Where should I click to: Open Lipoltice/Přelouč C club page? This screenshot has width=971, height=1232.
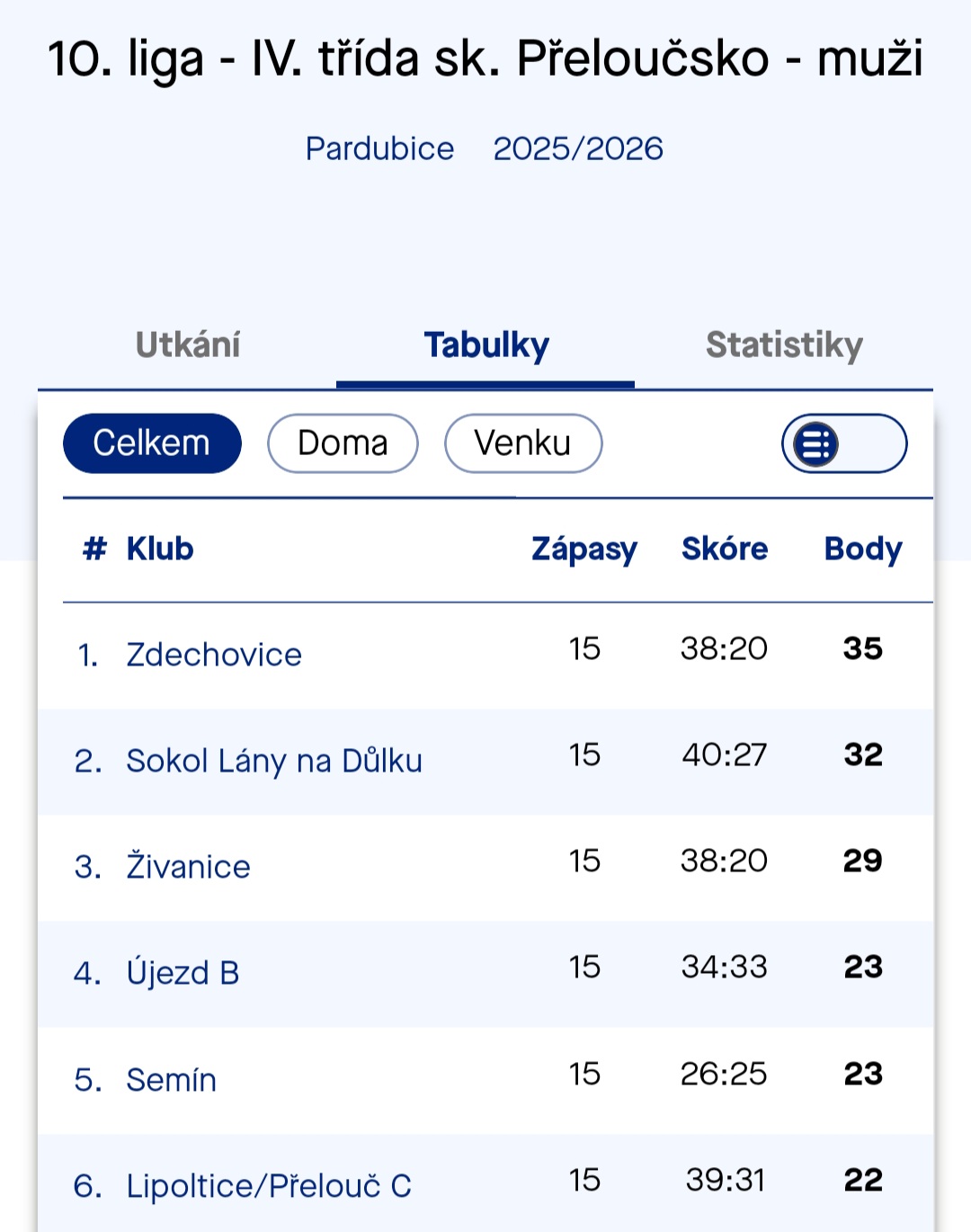(269, 1185)
